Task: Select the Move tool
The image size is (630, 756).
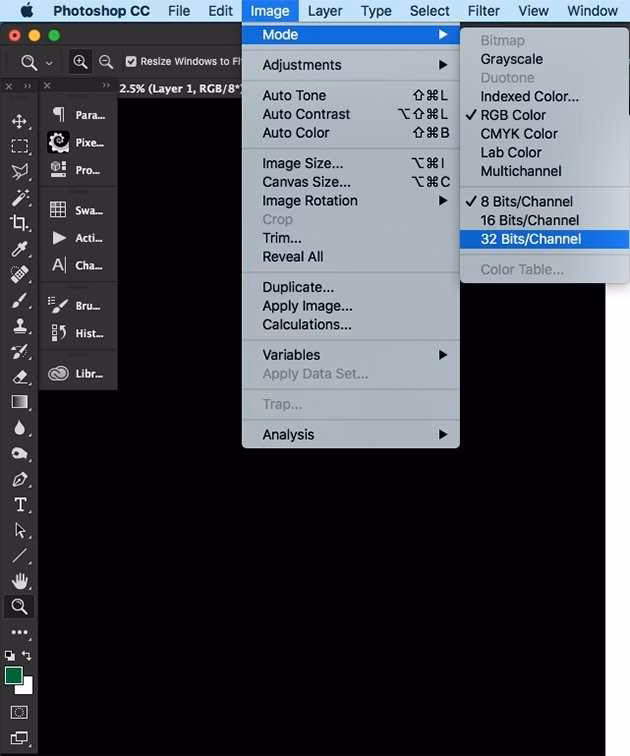Action: pyautogui.click(x=19, y=121)
